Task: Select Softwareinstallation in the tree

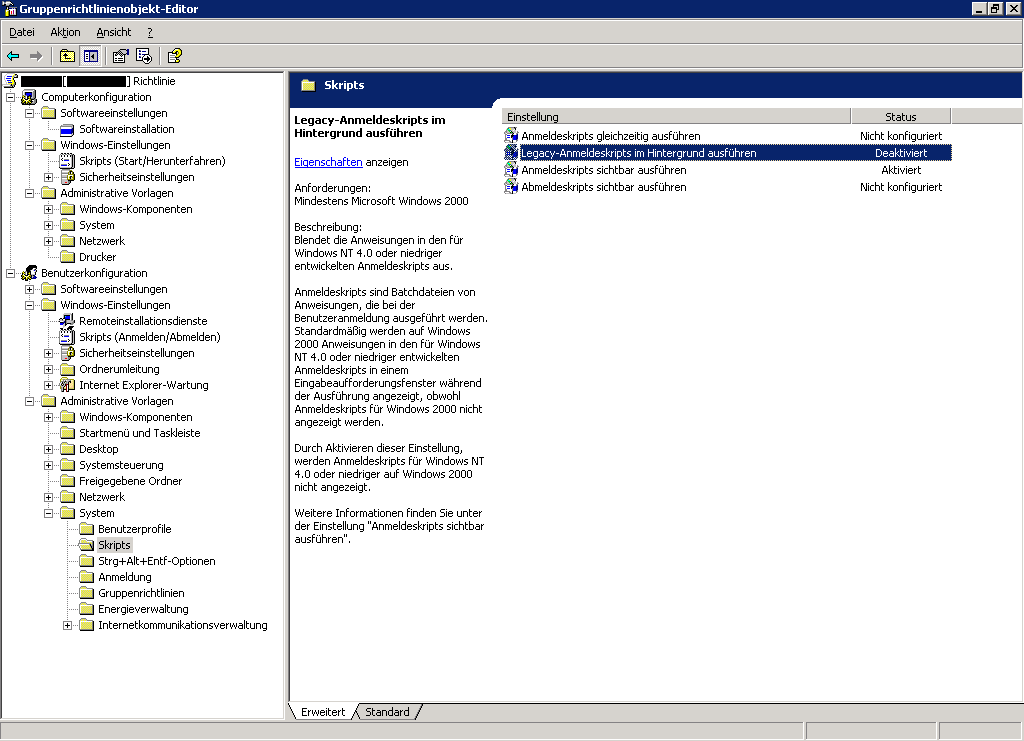Action: 127,129
